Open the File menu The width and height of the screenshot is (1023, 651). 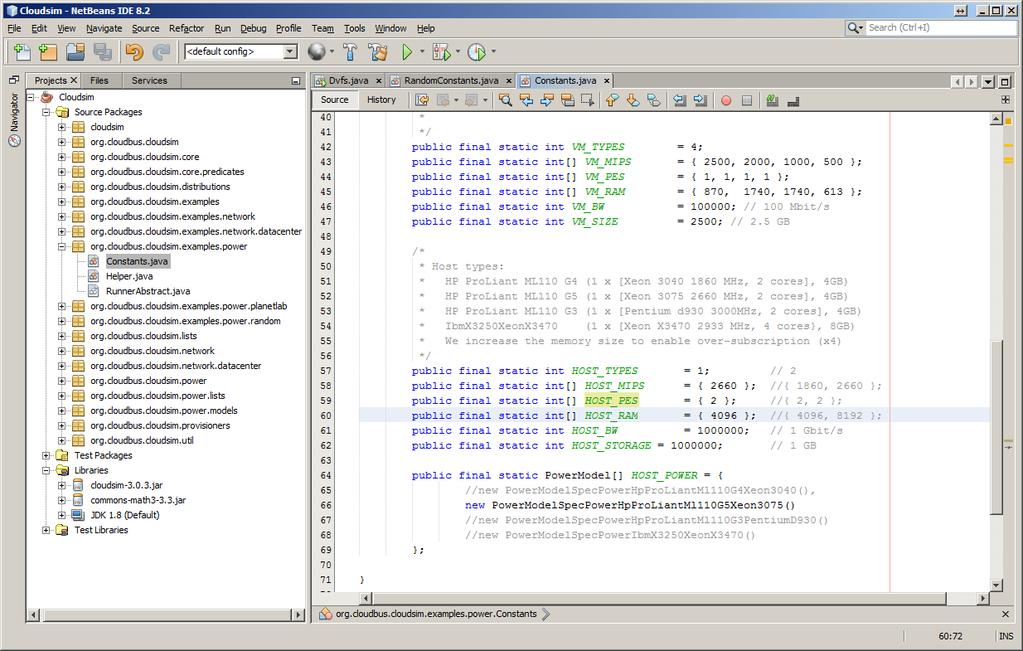pyautogui.click(x=14, y=28)
